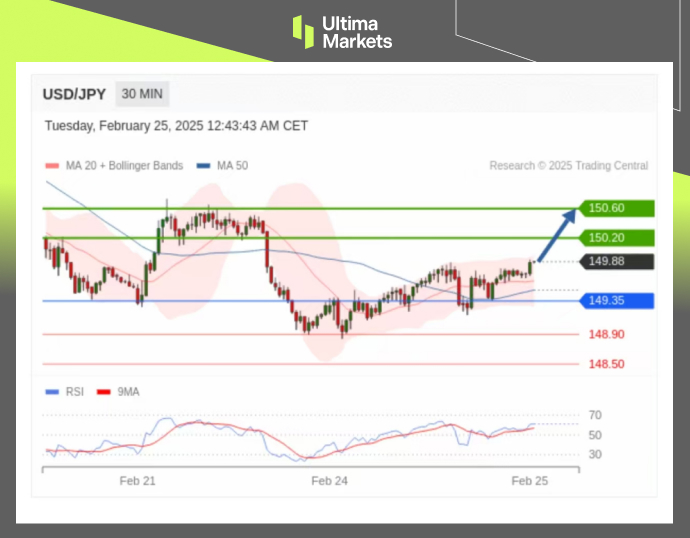Click the 148.50 red support label
690x538 pixels.
coord(606,364)
